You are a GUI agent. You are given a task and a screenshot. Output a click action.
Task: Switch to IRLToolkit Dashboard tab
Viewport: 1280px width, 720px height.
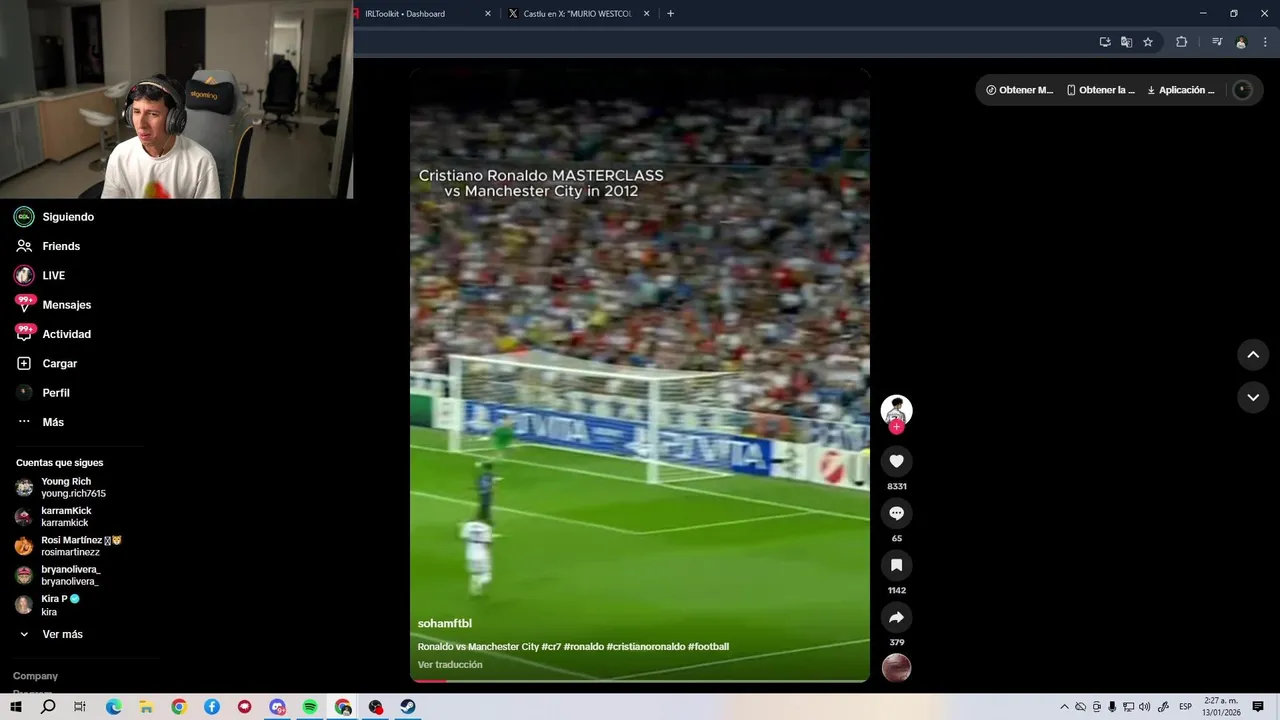click(418, 14)
